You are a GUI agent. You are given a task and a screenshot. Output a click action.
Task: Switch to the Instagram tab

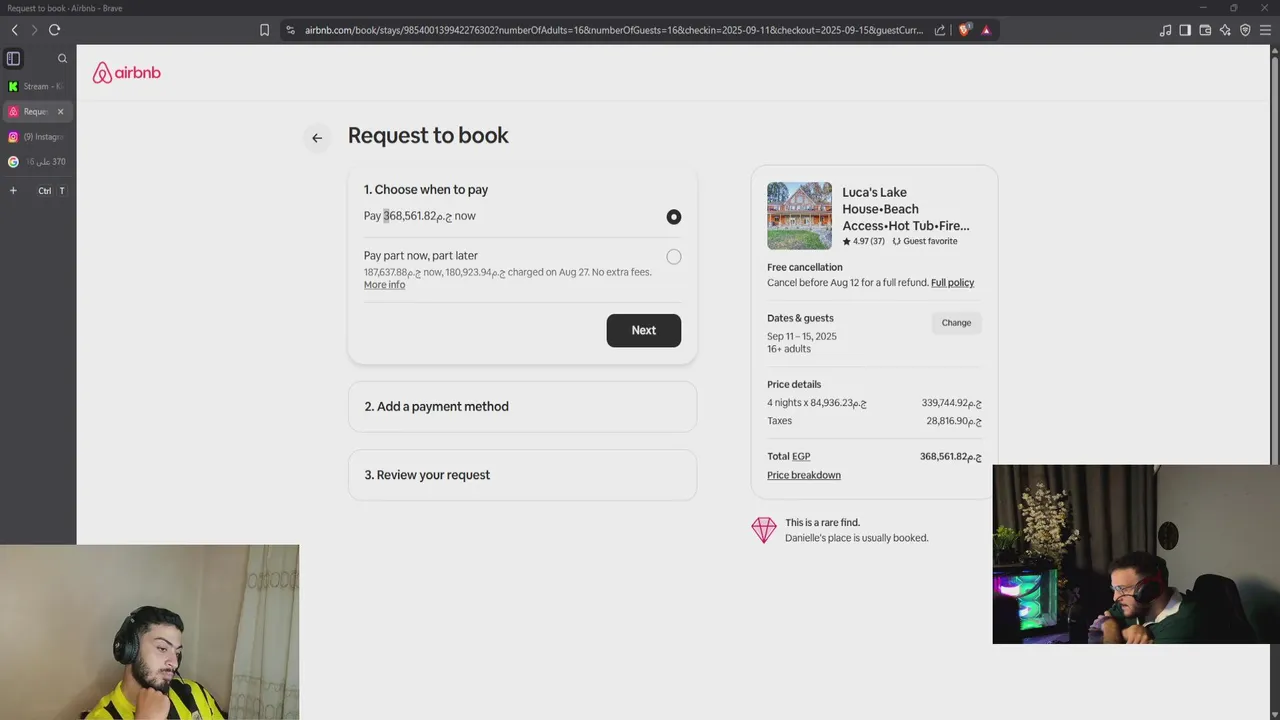click(x=37, y=137)
